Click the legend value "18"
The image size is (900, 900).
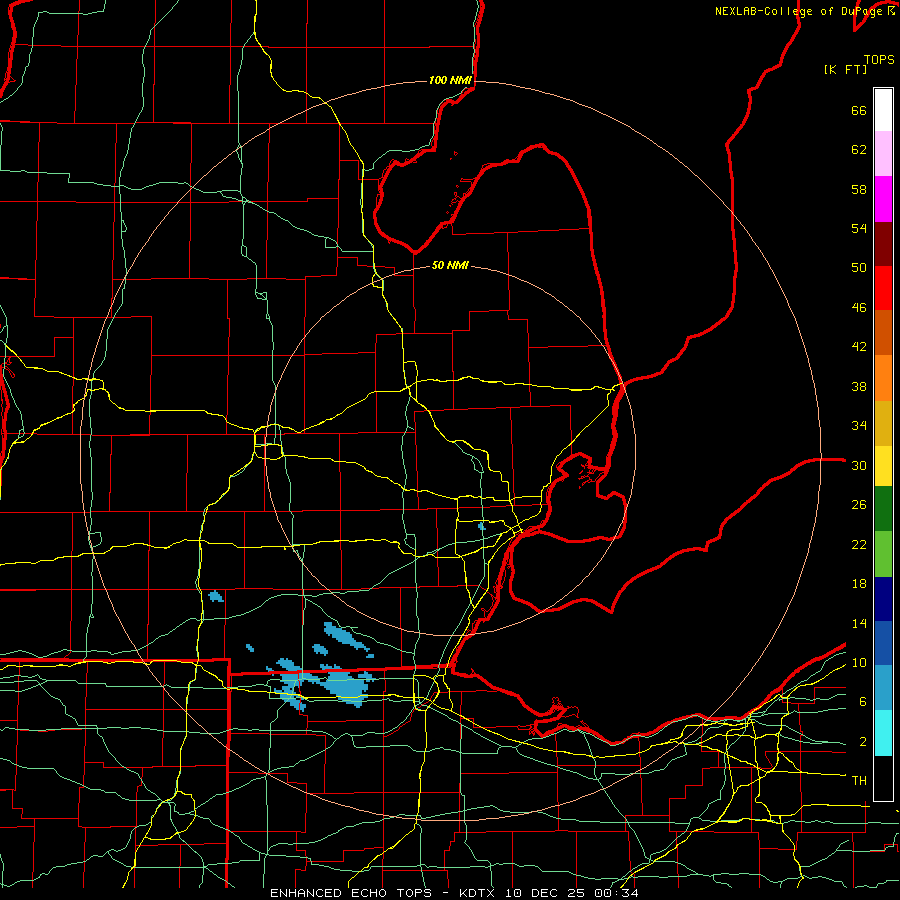tap(859, 584)
